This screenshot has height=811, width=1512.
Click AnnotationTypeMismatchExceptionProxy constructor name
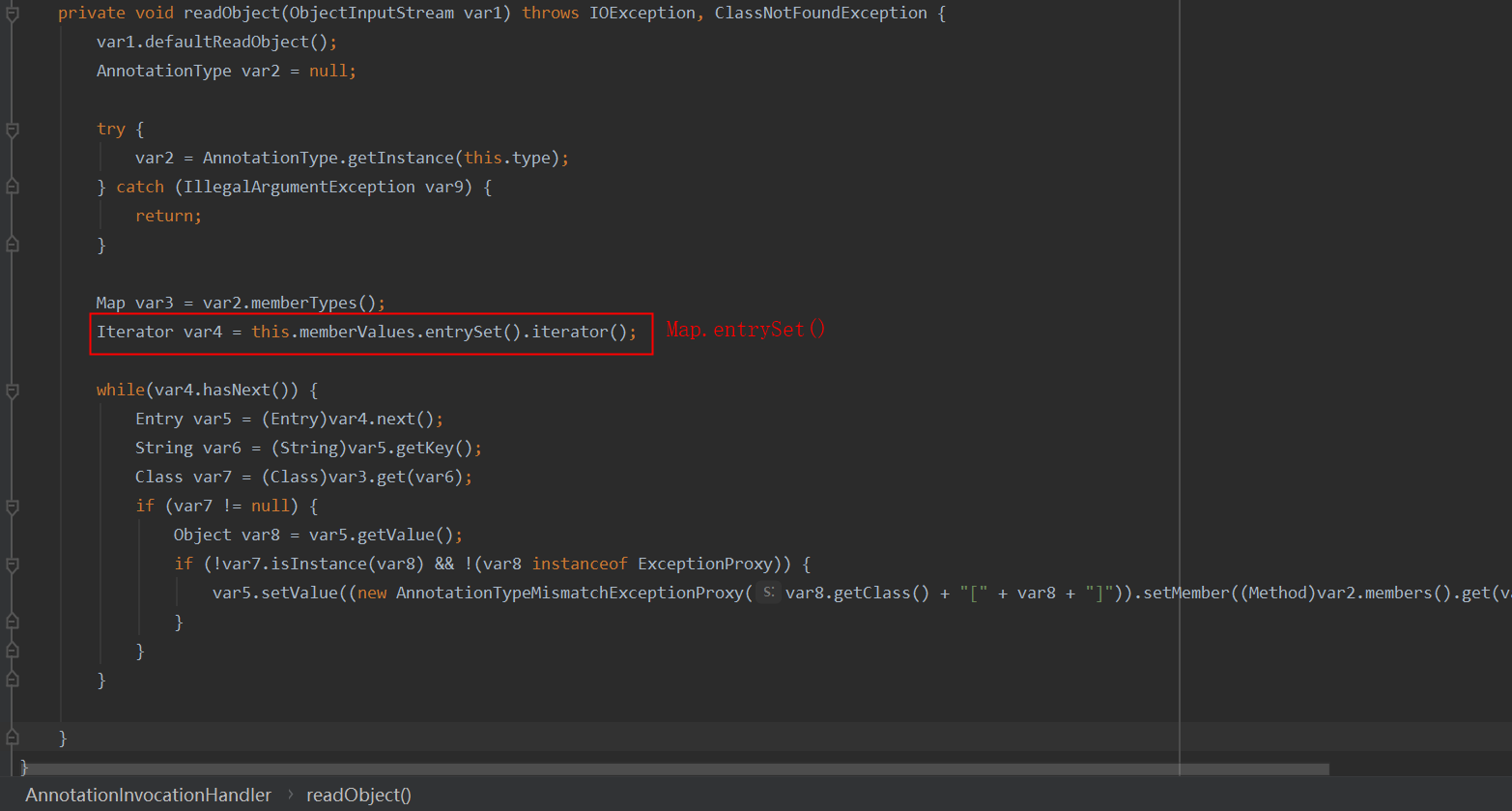tap(570, 593)
